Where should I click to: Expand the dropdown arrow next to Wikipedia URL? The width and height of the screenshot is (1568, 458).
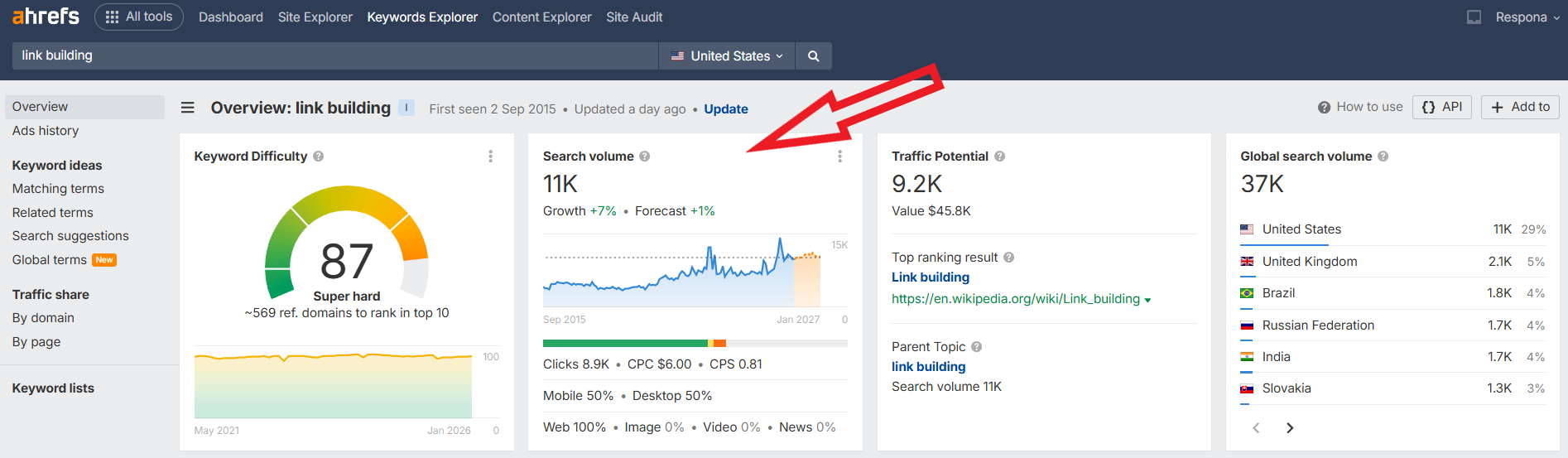click(x=1147, y=300)
